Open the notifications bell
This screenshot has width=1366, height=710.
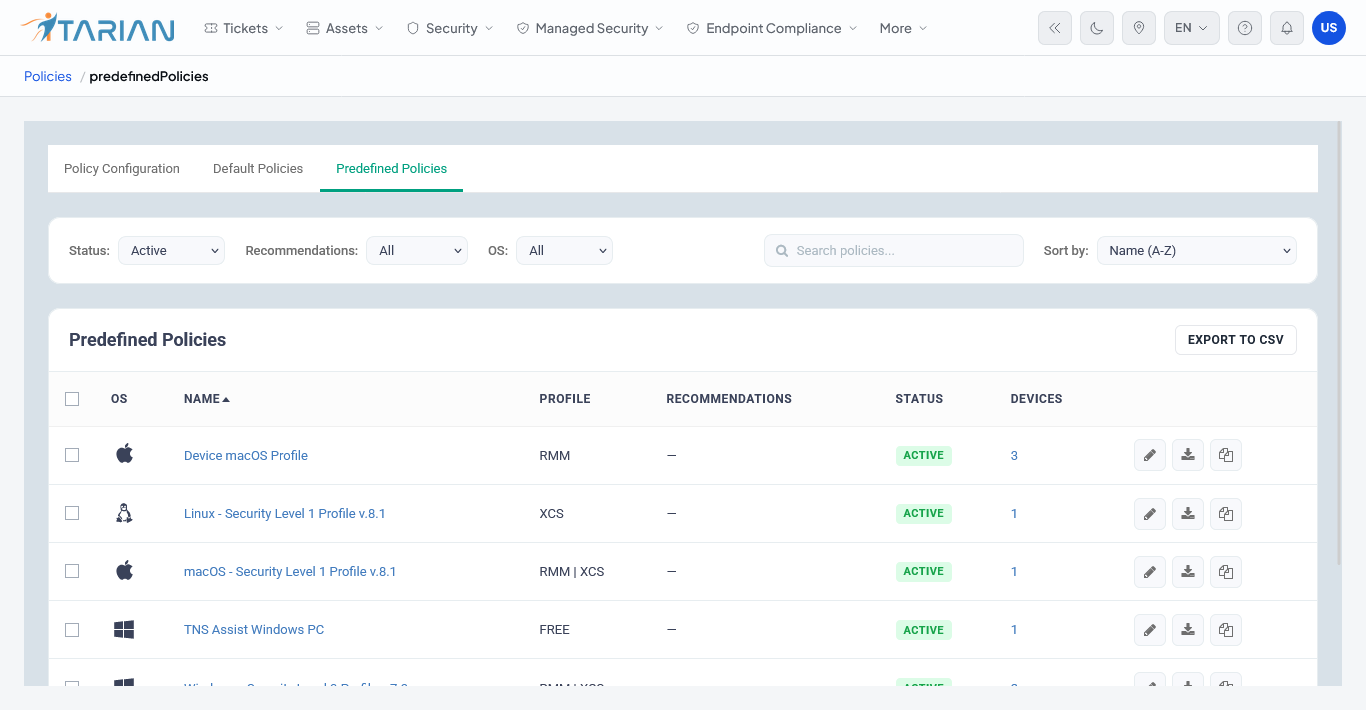(x=1287, y=28)
